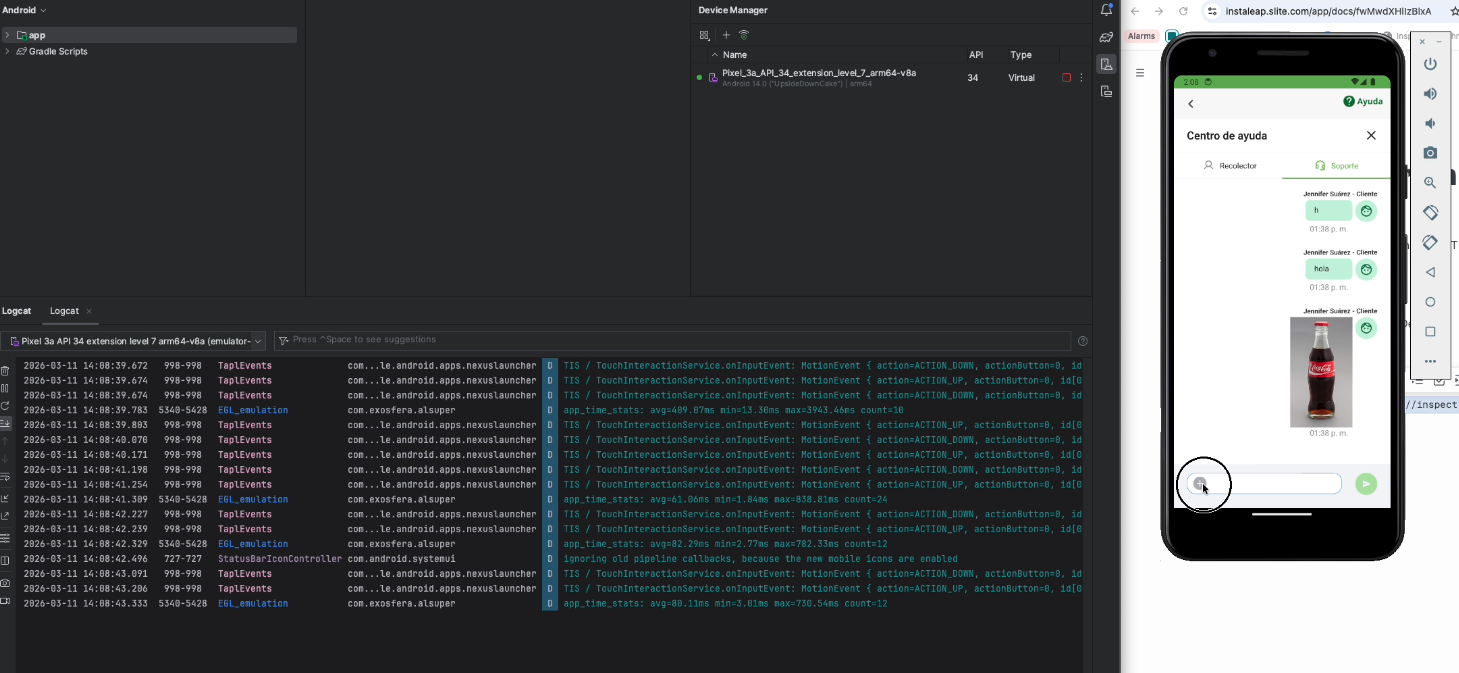Switch to Recolector tab in app
The height and width of the screenshot is (673, 1459).
1229,165
